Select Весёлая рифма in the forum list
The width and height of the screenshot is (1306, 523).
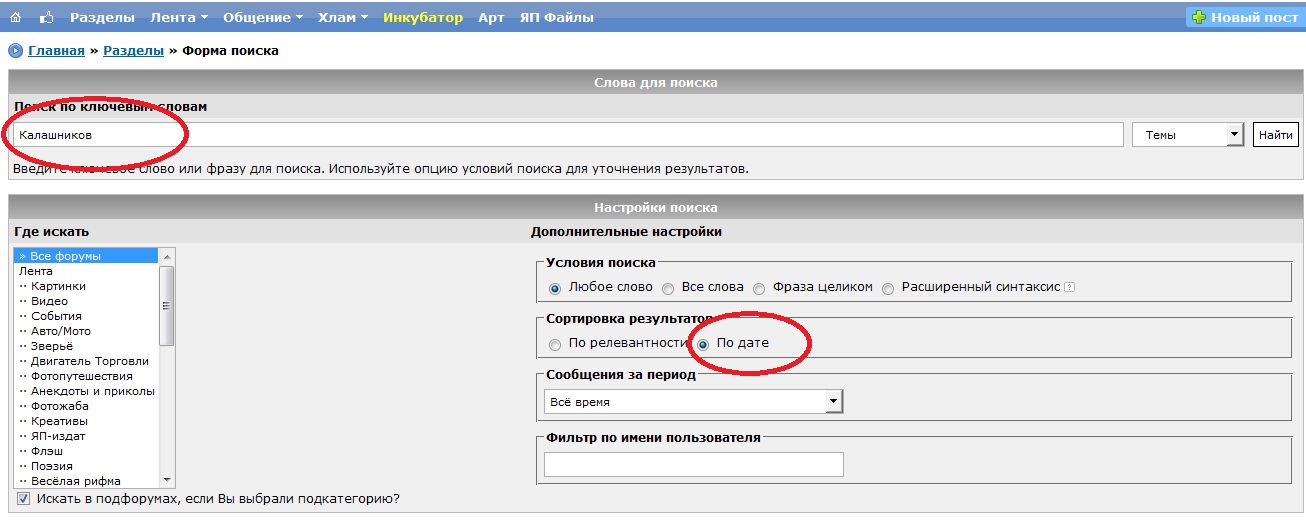(87, 481)
